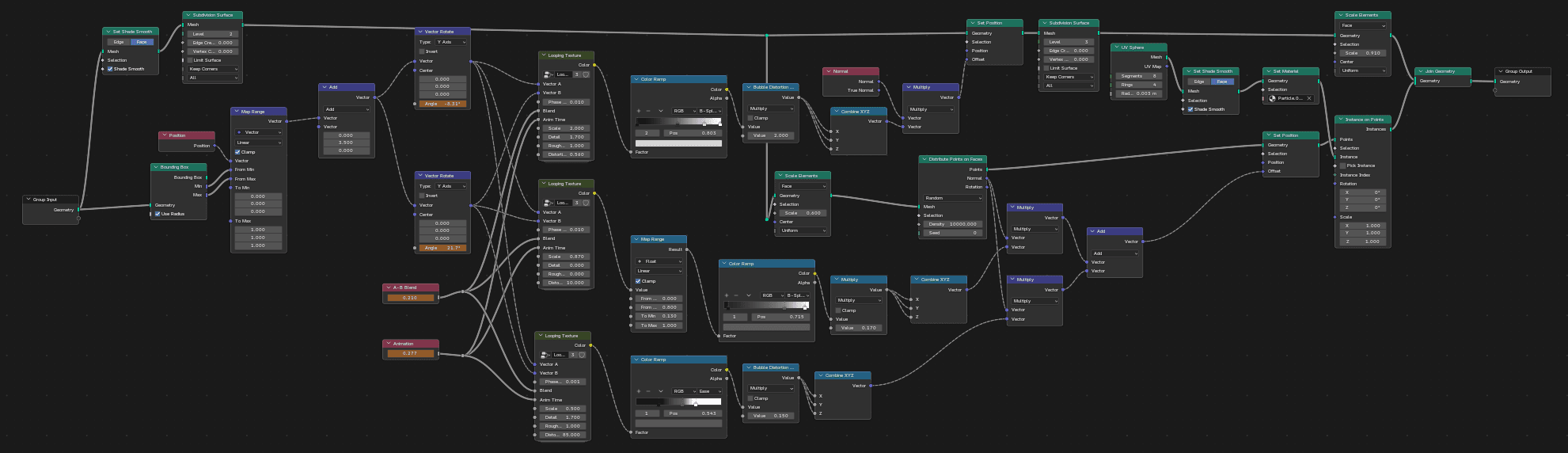Image resolution: width=1568 pixels, height=453 pixels.
Task: Open Random distribution dropdown in Distribute Points on Faces
Action: (x=953, y=198)
